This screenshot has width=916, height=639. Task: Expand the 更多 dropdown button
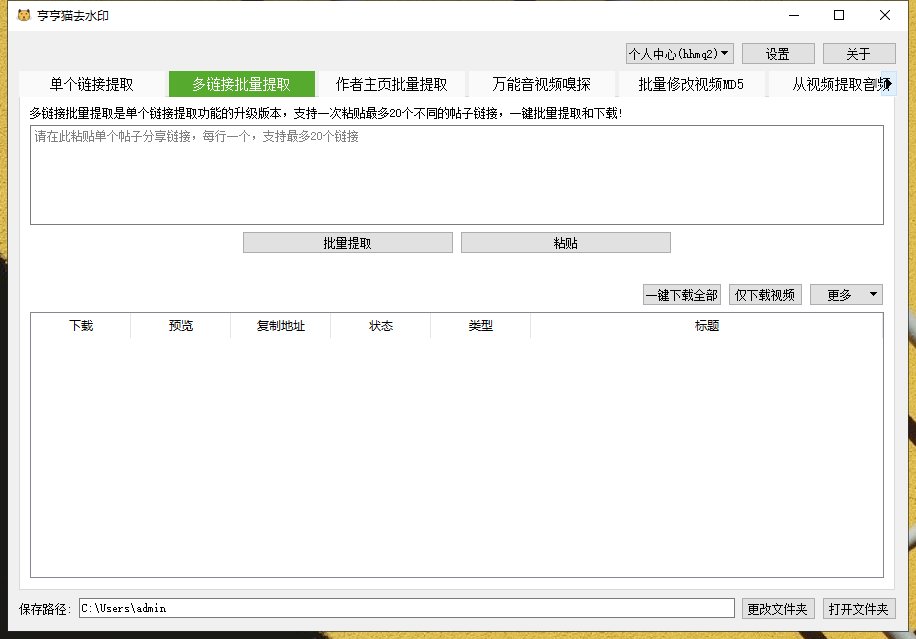846,295
